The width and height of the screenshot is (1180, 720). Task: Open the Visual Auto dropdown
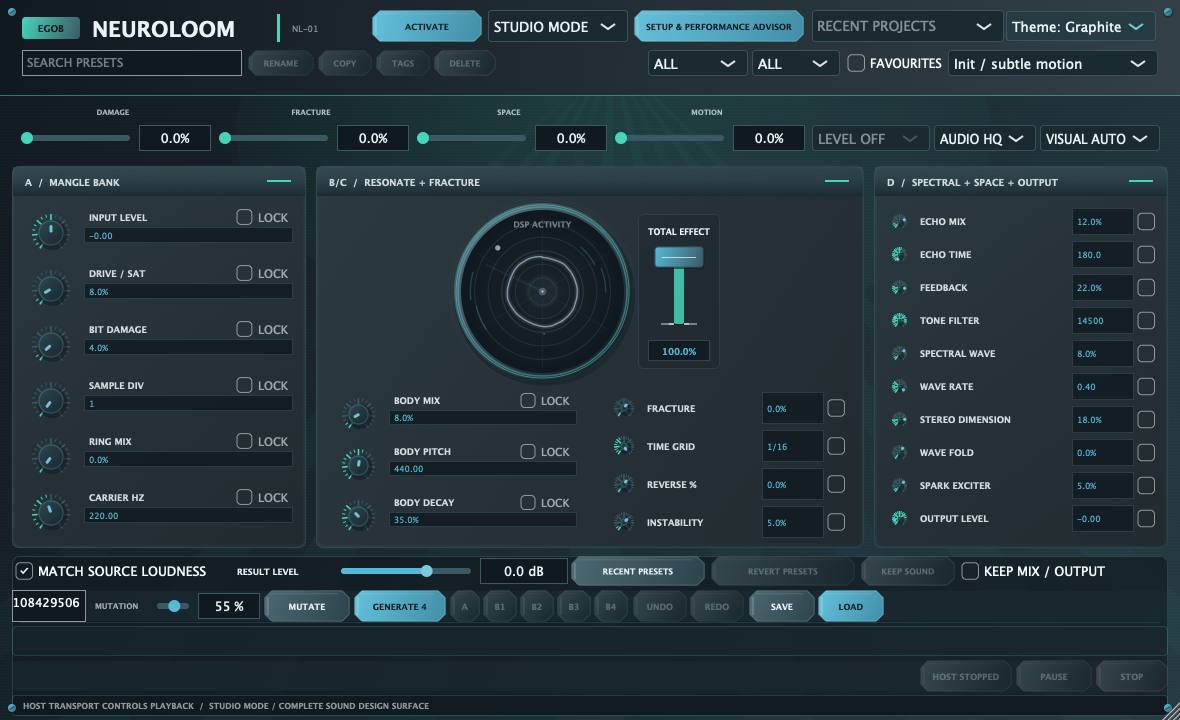(1098, 138)
